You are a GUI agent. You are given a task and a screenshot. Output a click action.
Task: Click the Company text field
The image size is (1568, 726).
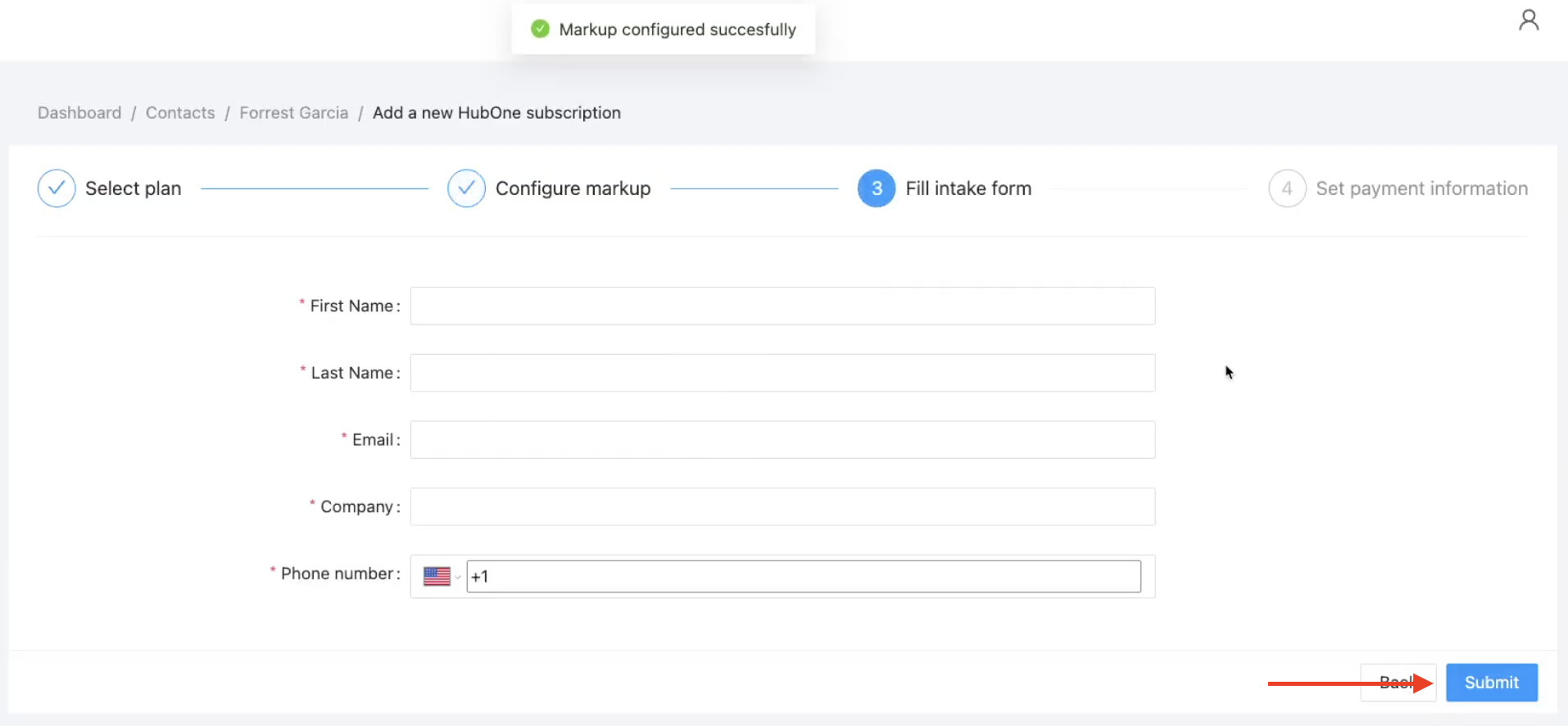point(782,507)
